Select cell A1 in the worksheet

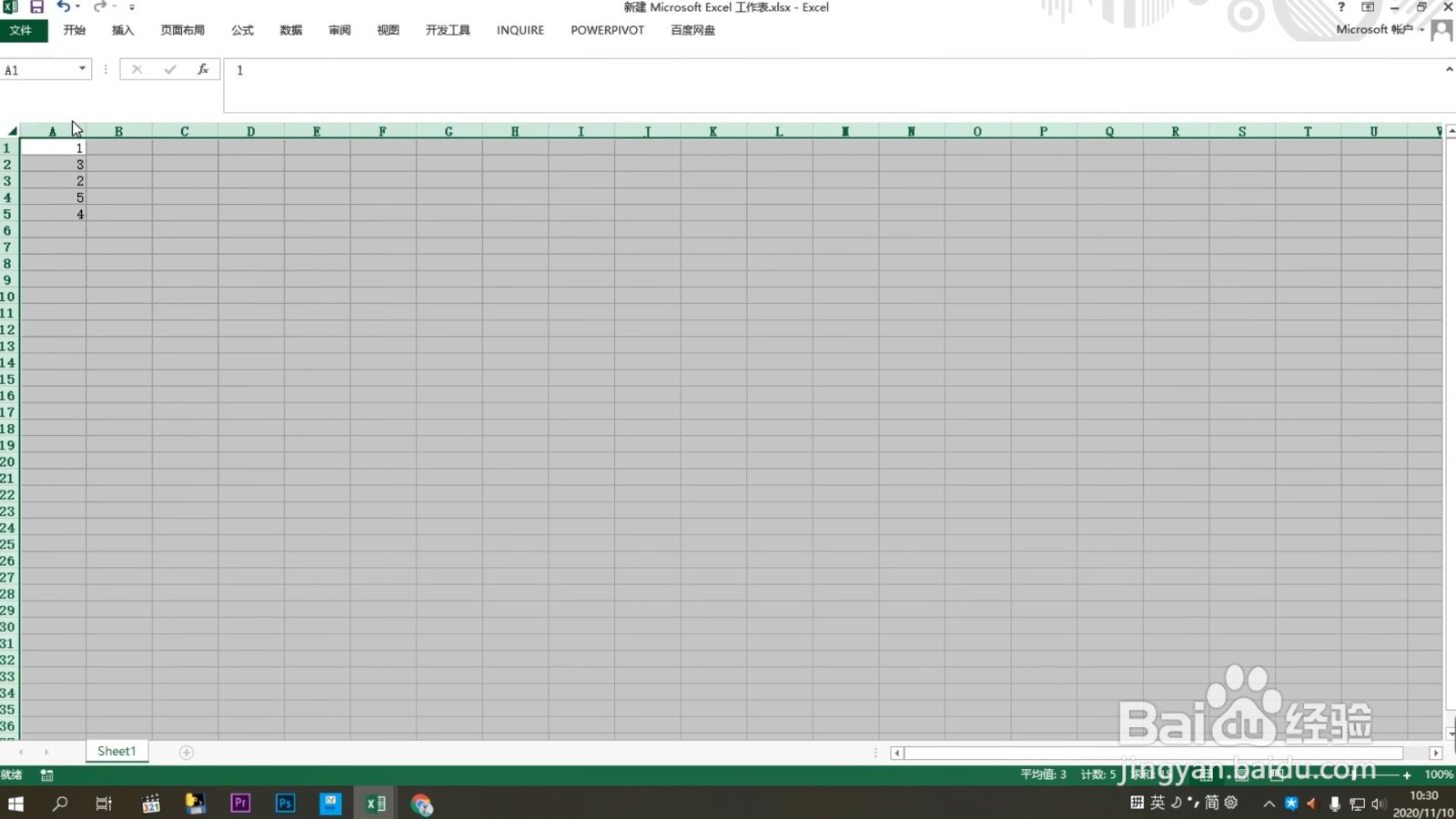click(x=52, y=147)
